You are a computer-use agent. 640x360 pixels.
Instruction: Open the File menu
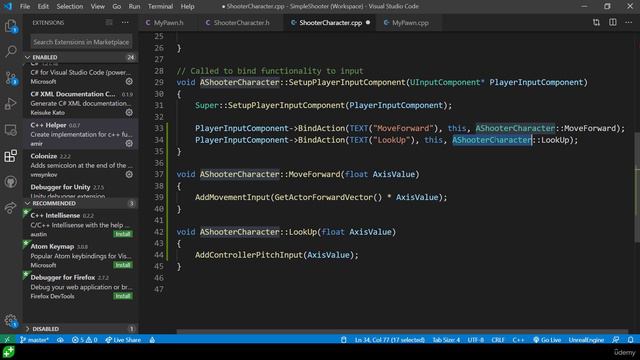coord(25,7)
